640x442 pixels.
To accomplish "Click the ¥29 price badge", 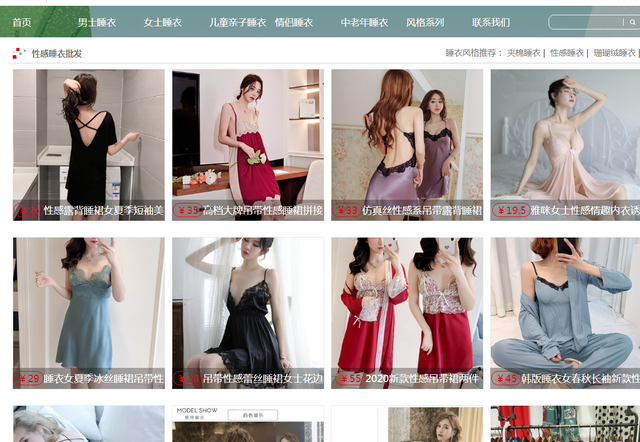I will (x=28, y=379).
